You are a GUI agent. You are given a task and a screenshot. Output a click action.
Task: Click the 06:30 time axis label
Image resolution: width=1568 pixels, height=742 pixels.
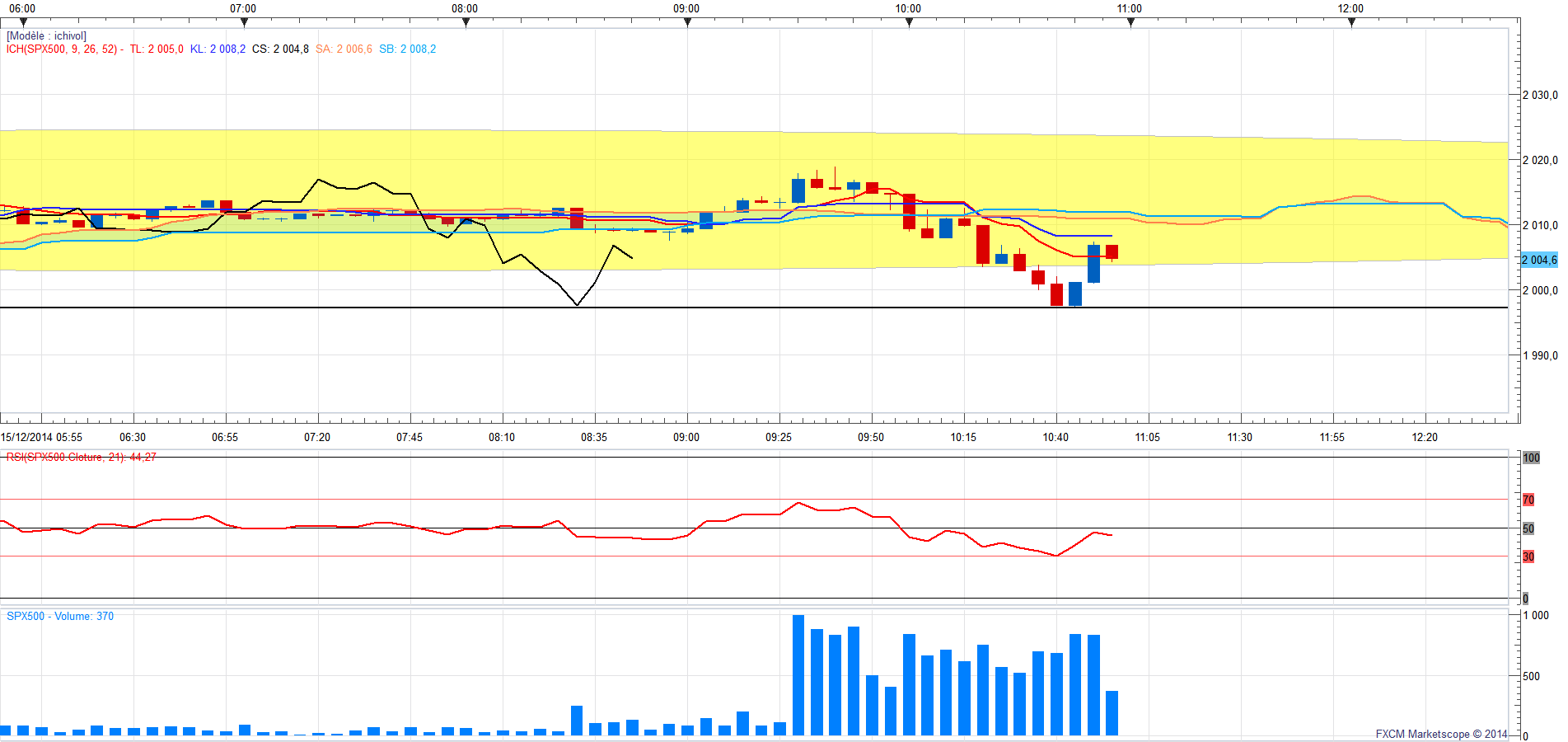tap(133, 437)
